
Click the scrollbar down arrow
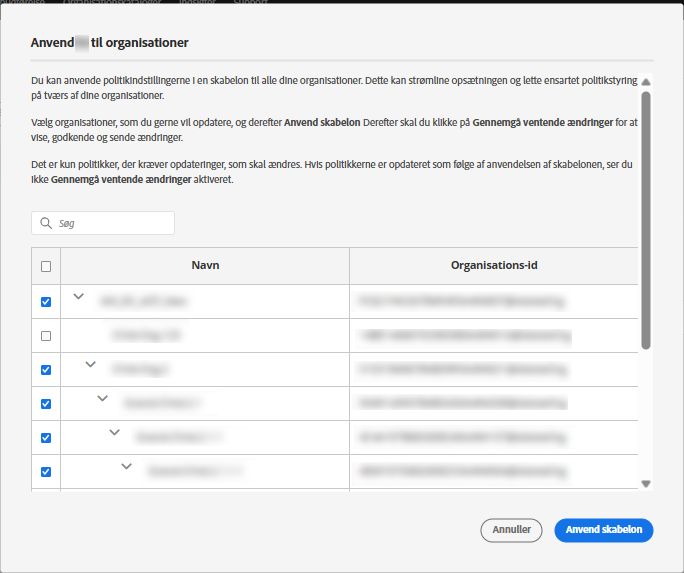click(x=646, y=484)
